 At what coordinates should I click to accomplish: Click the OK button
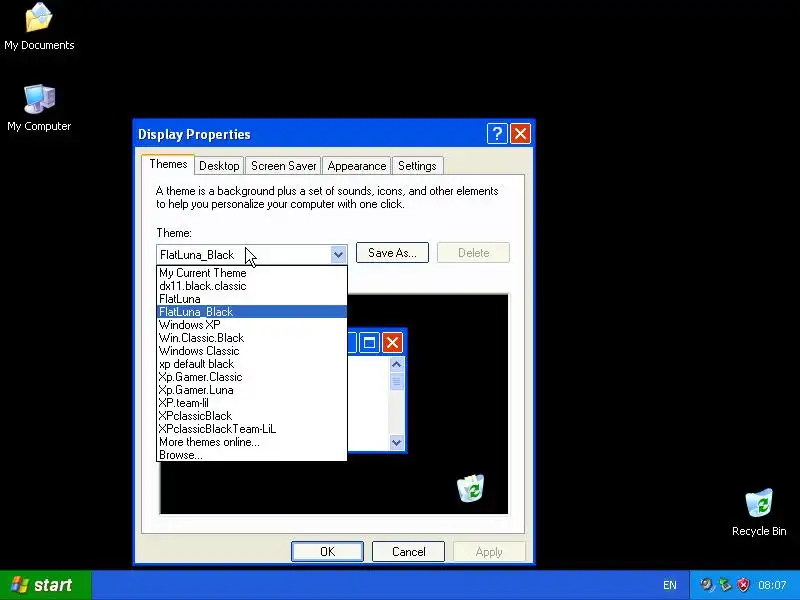(328, 552)
